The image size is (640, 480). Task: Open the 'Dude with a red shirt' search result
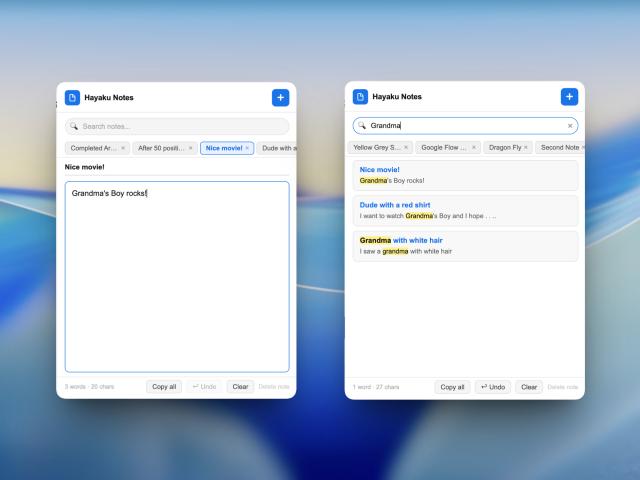(x=465, y=211)
